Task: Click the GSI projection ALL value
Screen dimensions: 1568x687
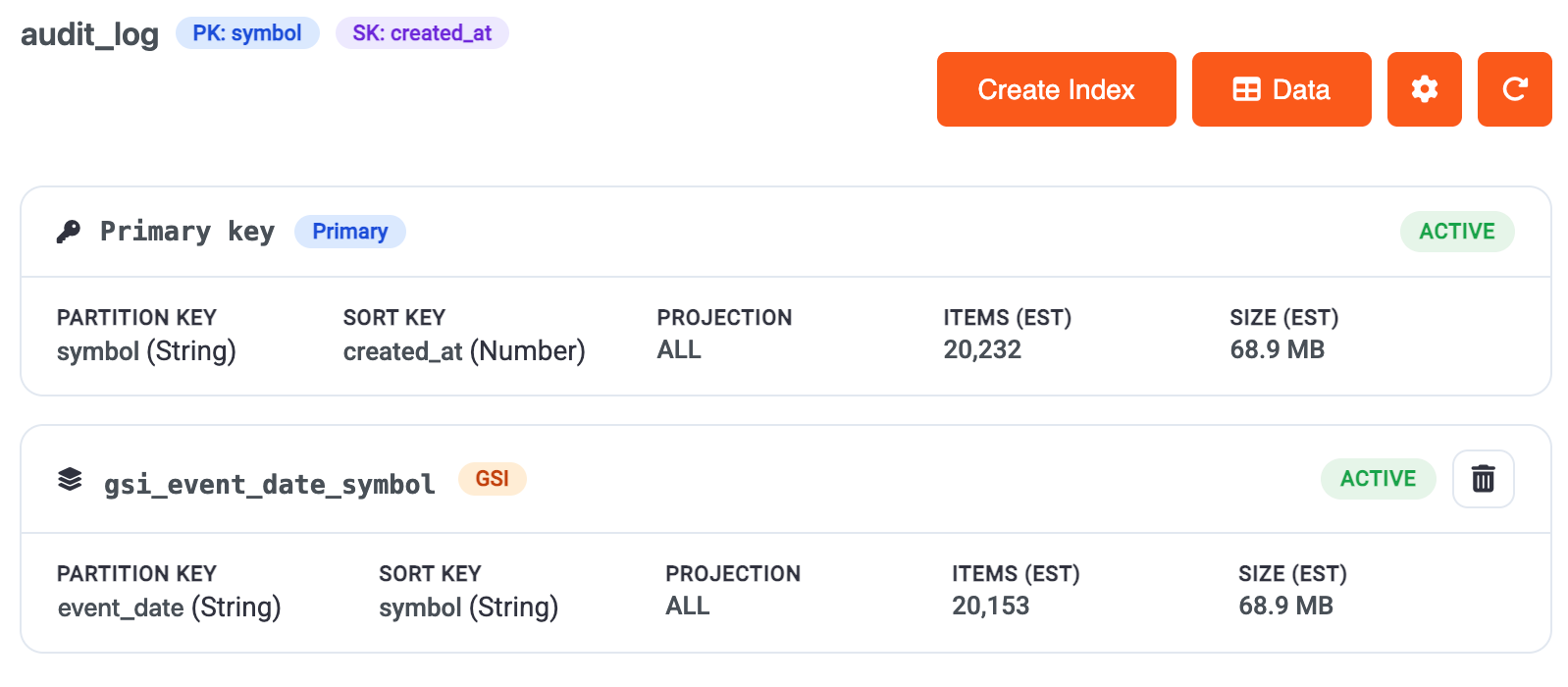Action: point(688,606)
